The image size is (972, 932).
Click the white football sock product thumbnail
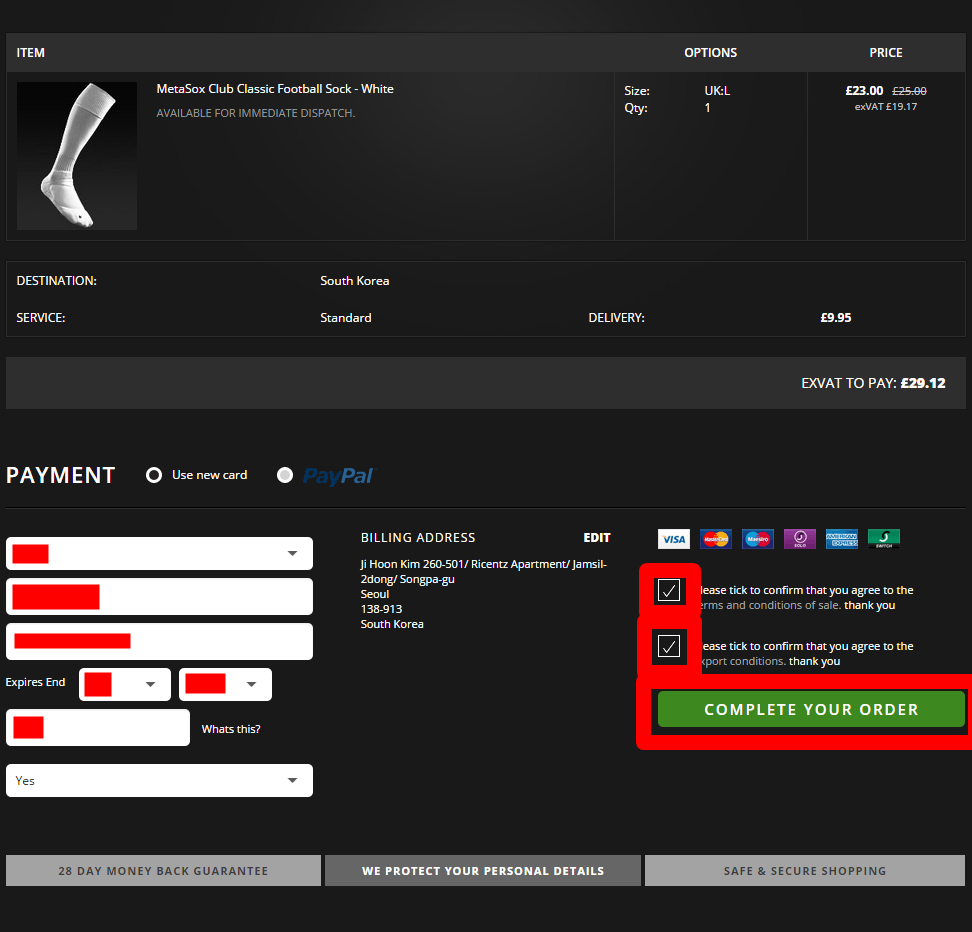click(x=77, y=156)
